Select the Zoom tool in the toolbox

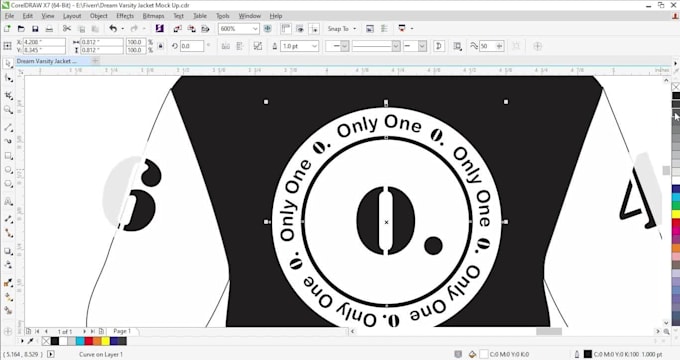pyautogui.click(x=8, y=110)
